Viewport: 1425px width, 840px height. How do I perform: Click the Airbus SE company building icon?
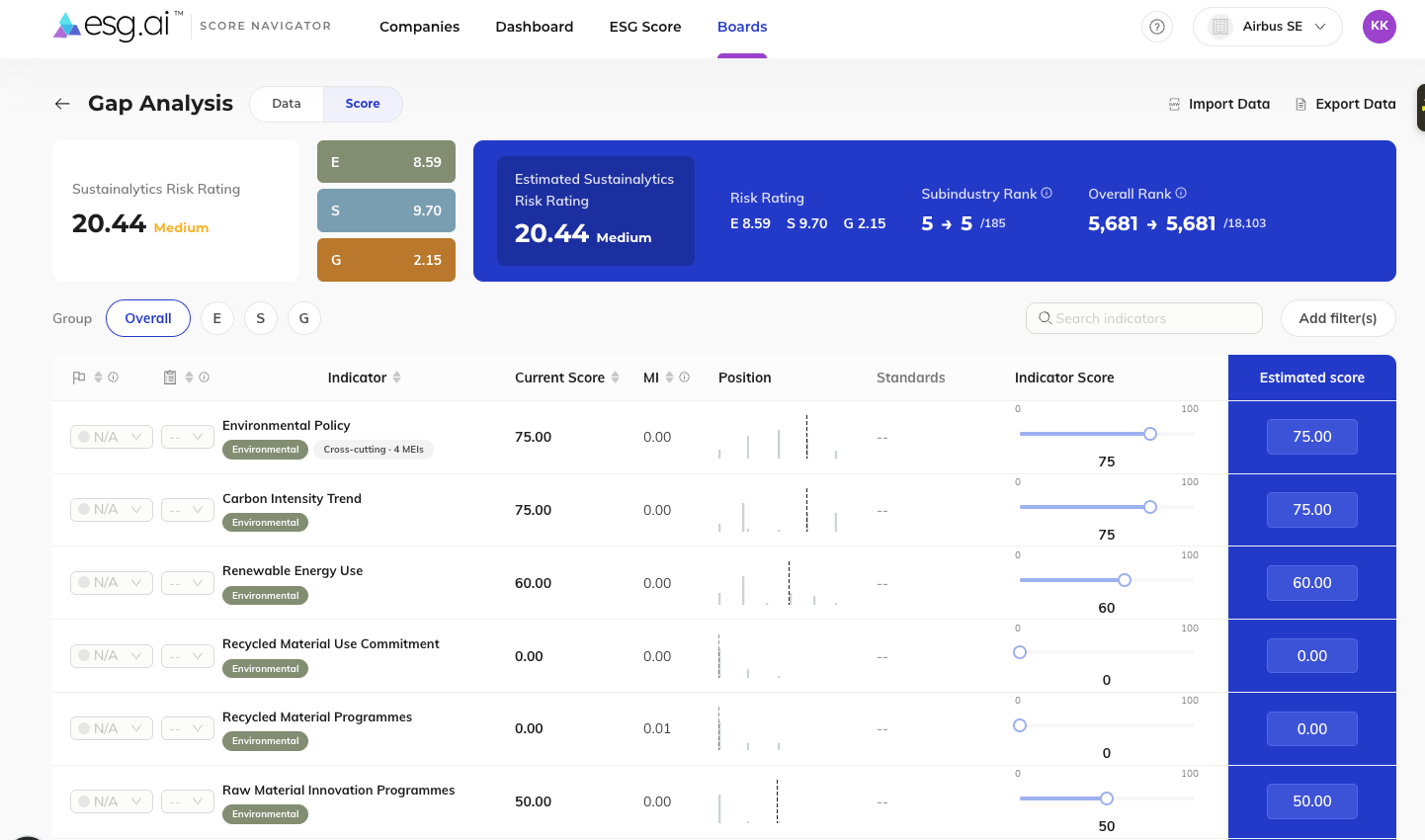coord(1220,27)
